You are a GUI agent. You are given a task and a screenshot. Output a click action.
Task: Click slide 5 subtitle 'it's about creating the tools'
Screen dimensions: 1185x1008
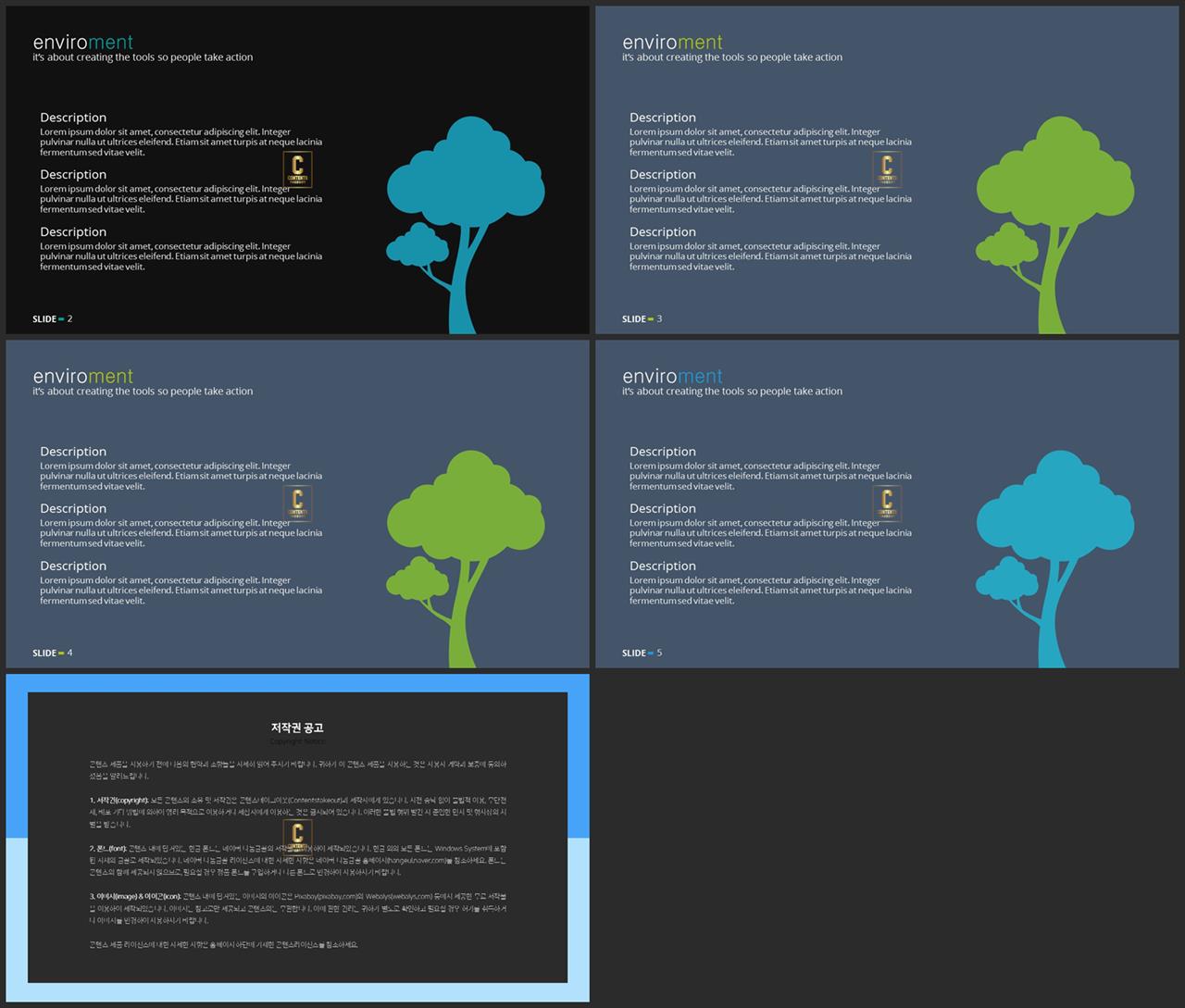tap(732, 392)
